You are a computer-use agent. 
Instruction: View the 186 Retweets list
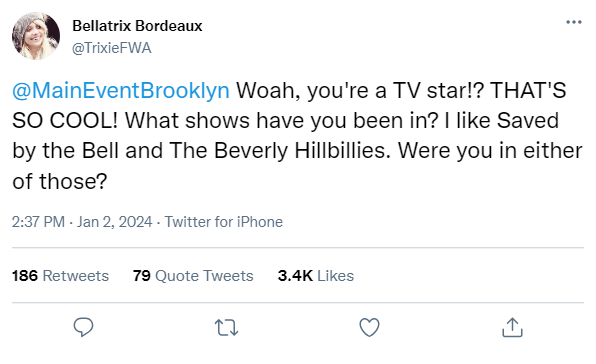[60, 275]
